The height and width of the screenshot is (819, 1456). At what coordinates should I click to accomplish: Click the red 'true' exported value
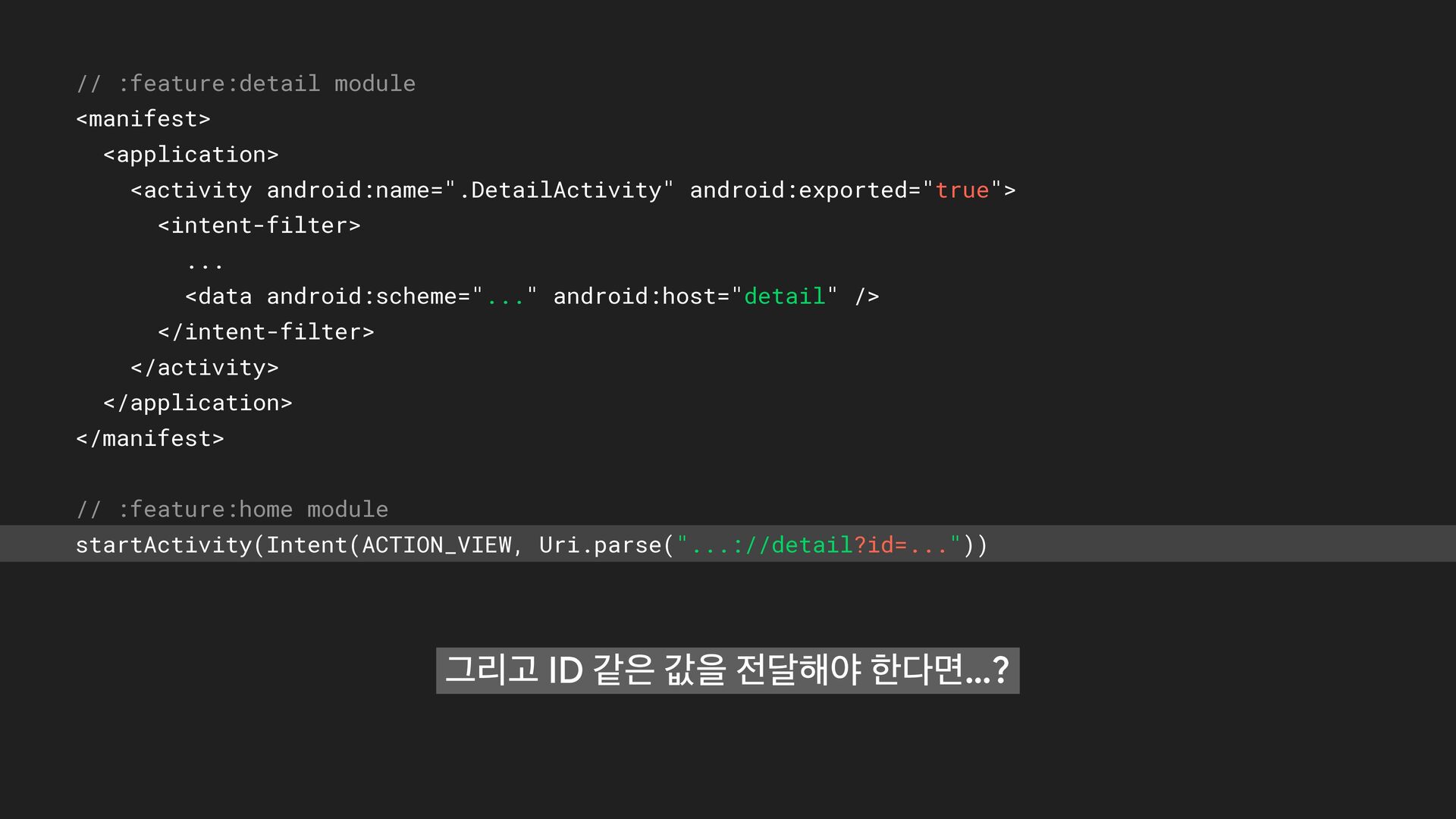pyautogui.click(x=962, y=190)
